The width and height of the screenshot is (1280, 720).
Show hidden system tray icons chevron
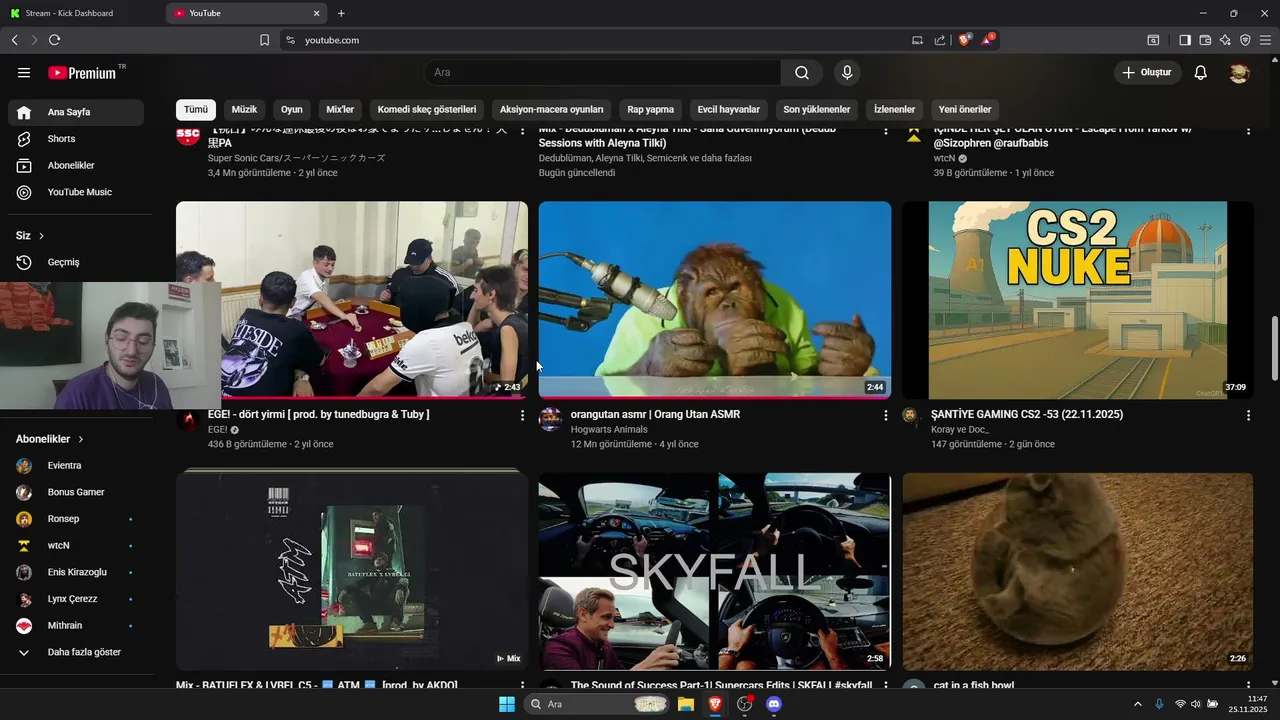click(1138, 704)
